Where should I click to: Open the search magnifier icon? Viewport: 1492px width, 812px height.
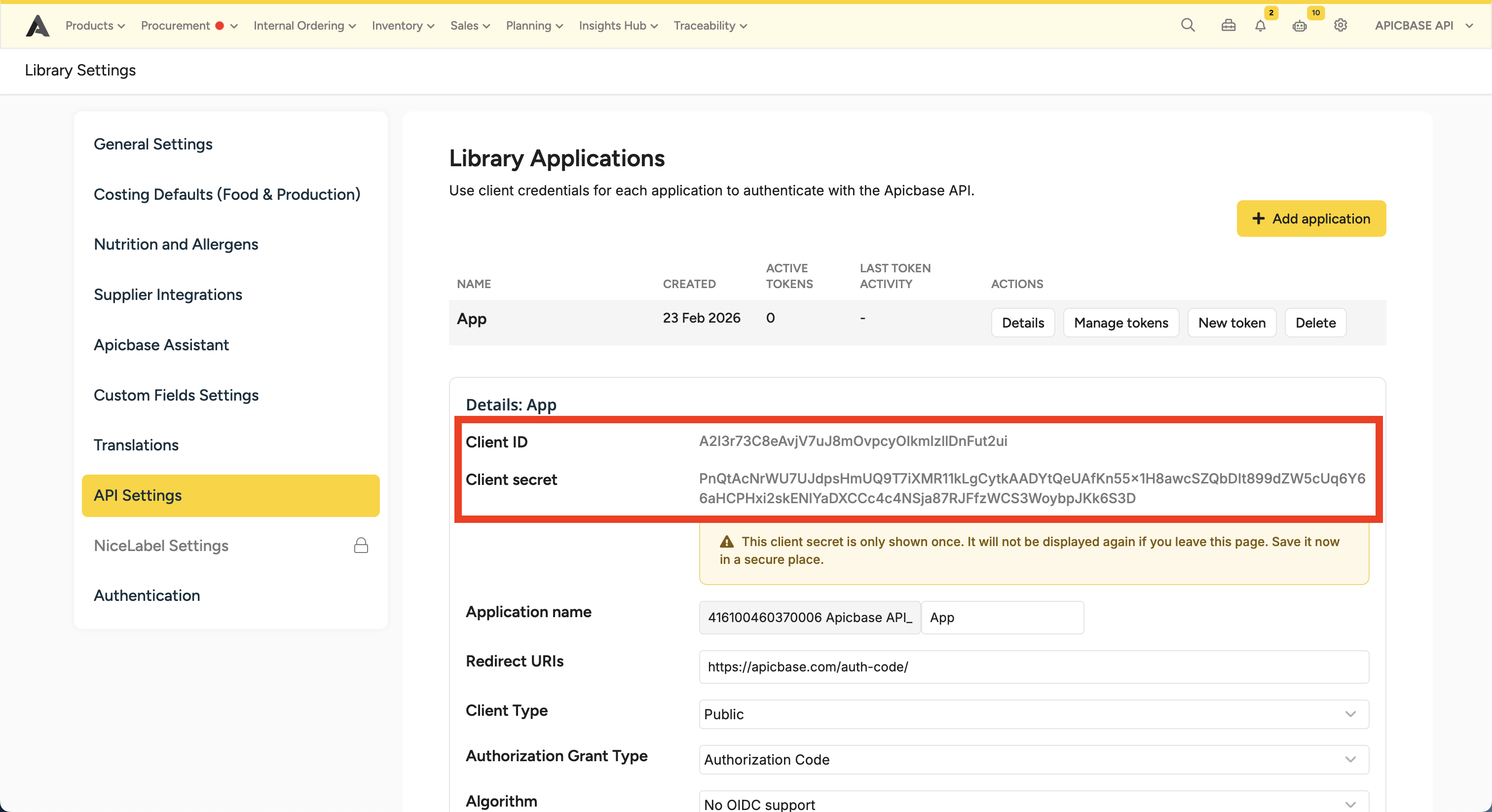(x=1188, y=26)
